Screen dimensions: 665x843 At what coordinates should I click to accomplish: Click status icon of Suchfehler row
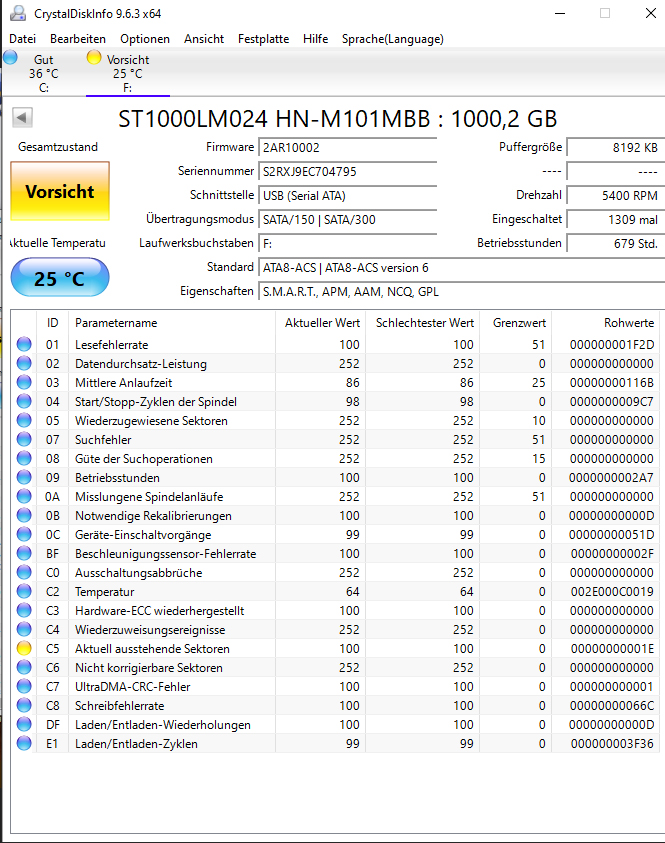tap(24, 439)
